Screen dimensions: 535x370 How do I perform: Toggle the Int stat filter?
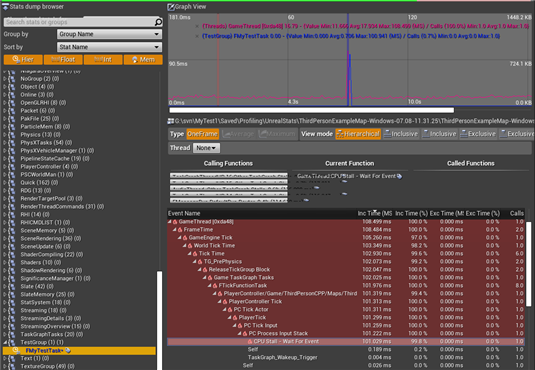[103, 60]
